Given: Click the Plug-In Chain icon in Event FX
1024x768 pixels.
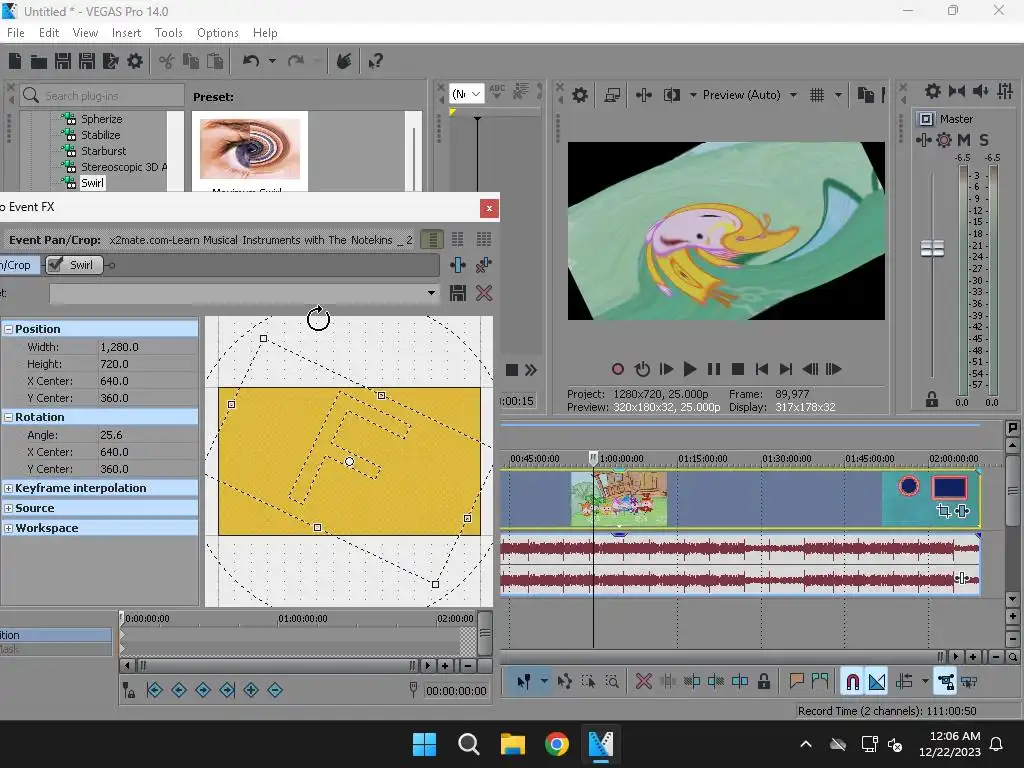Looking at the screenshot, I should click(x=458, y=265).
